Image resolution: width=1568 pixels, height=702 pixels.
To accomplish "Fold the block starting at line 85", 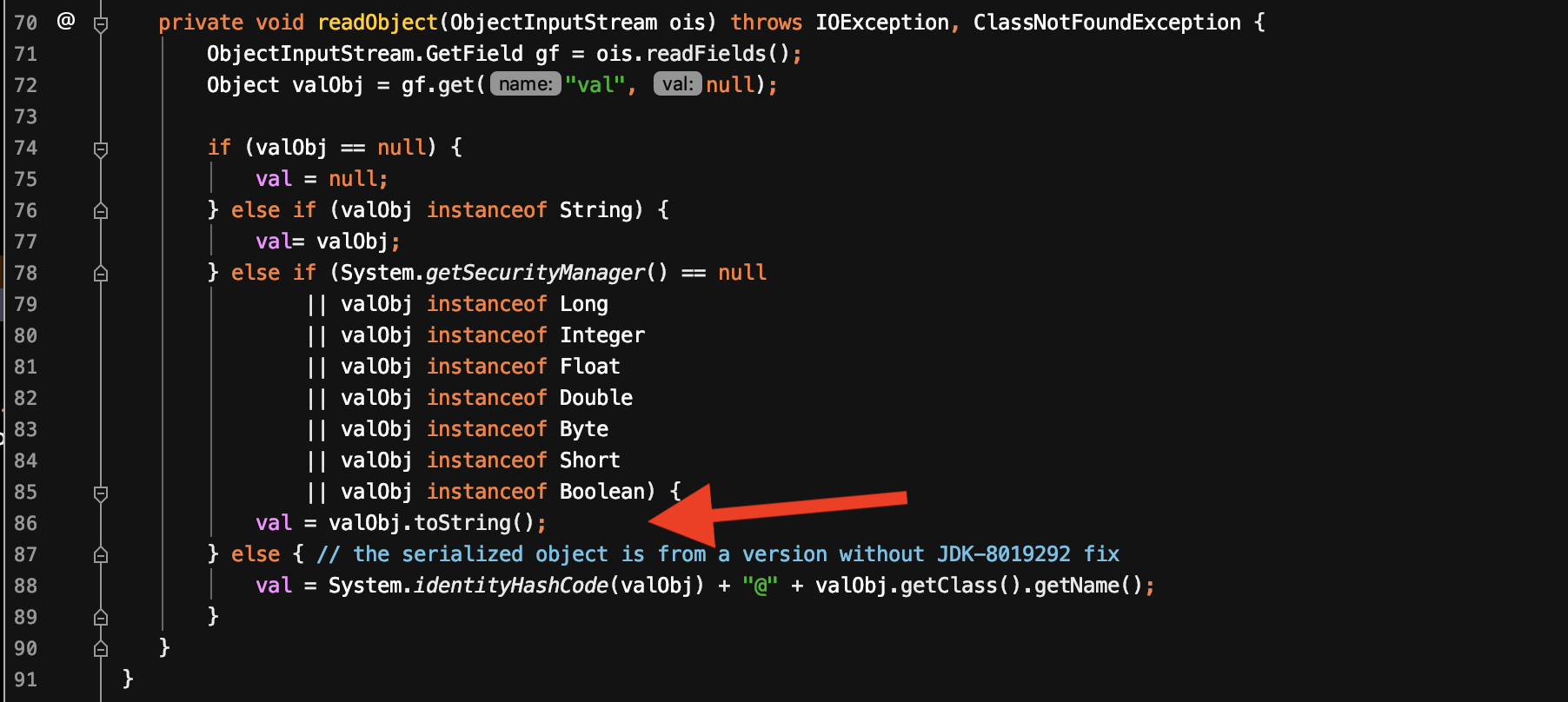I will point(101,493).
